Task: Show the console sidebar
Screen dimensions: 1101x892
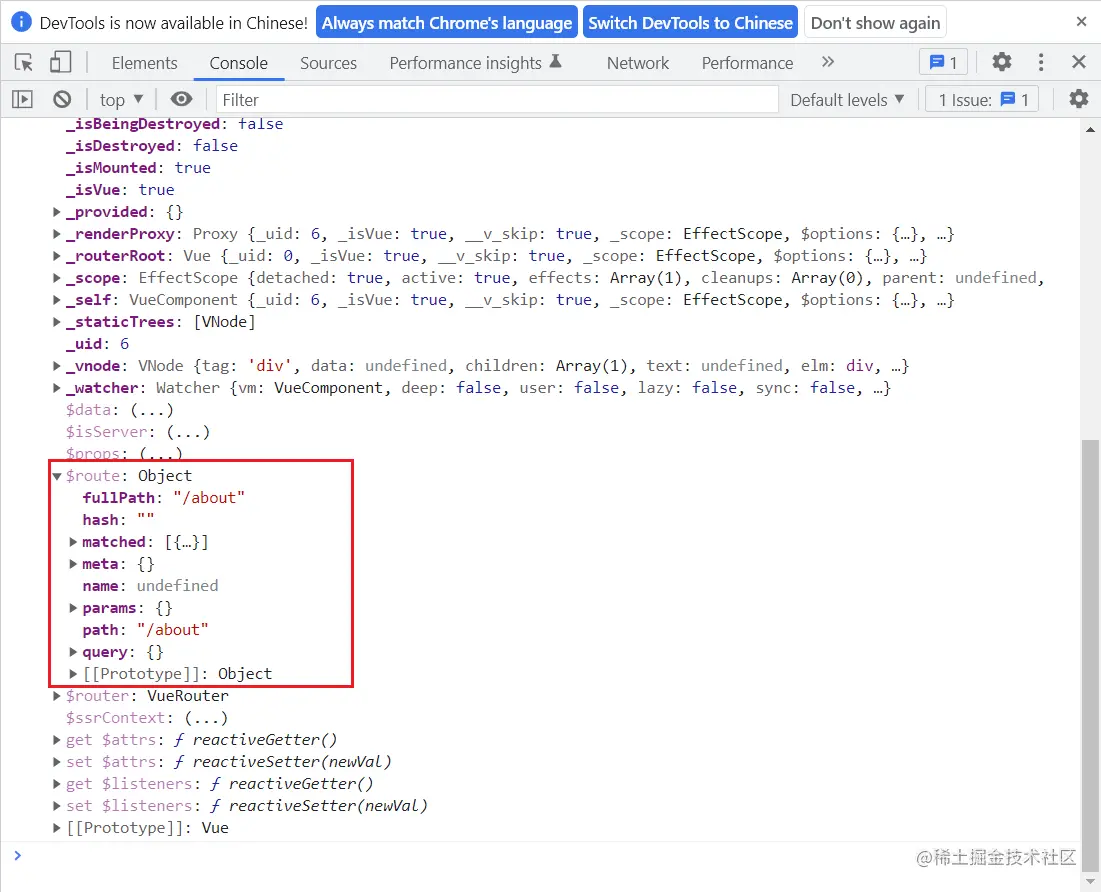Action: [22, 99]
